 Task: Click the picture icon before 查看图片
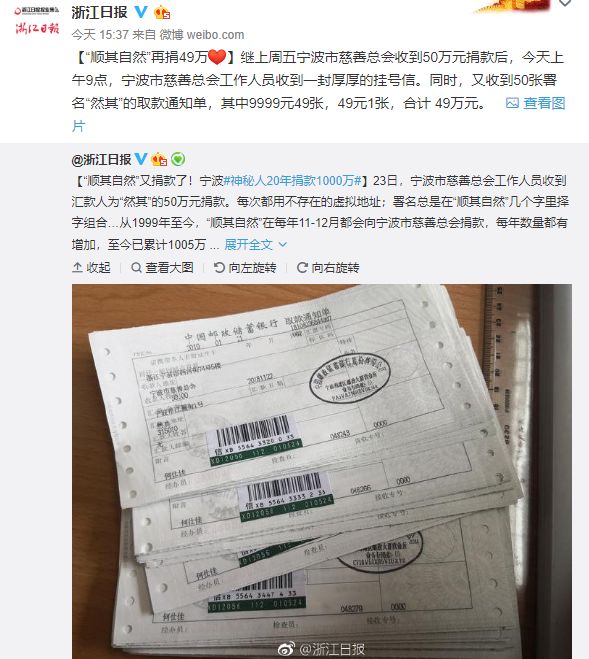512,103
